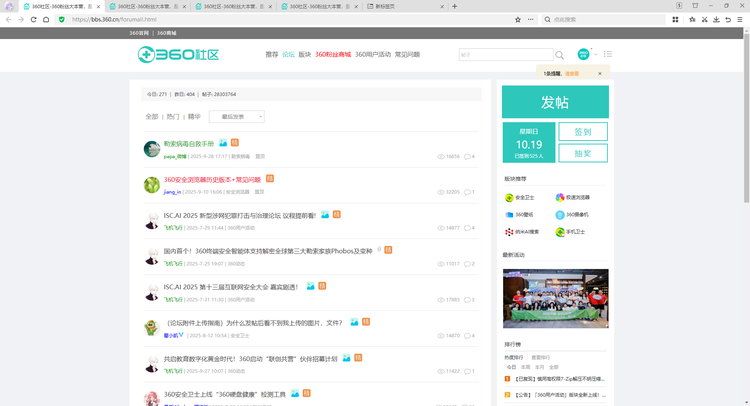This screenshot has height=406, width=750.
Task: Filter posts by 热门
Action: pos(173,117)
